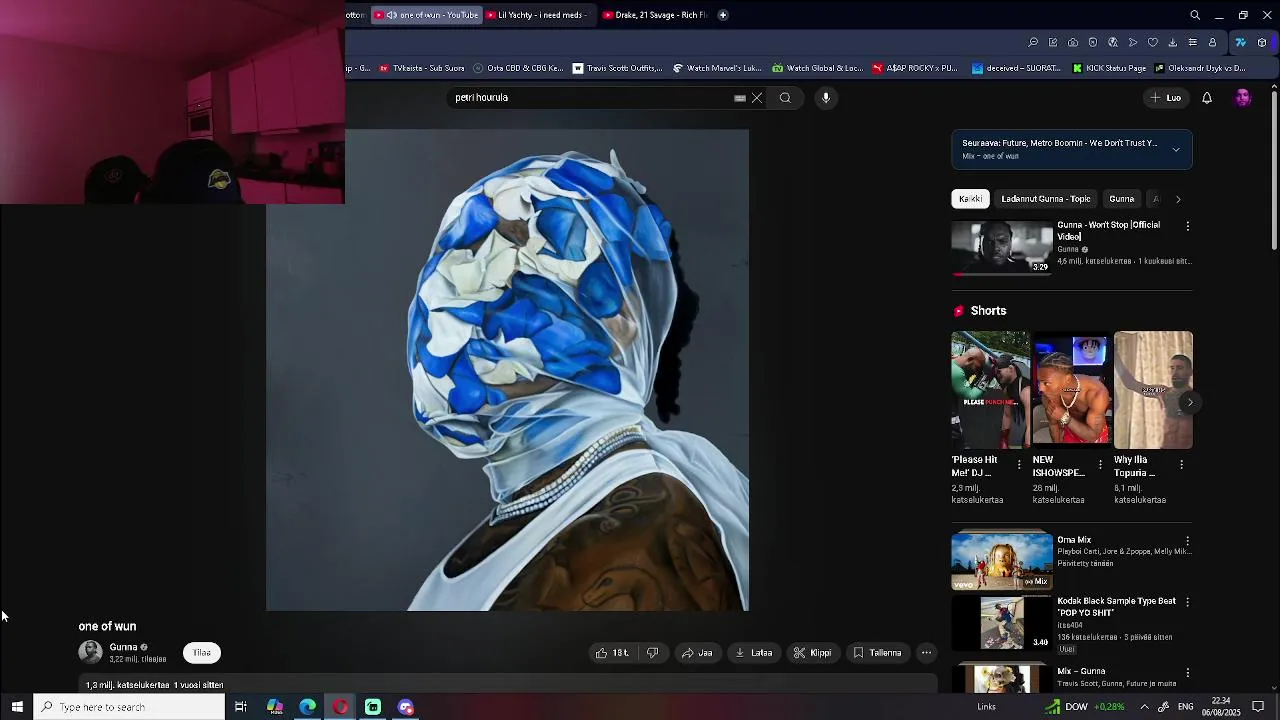Open browser downloads arrow icon

(x=1173, y=42)
